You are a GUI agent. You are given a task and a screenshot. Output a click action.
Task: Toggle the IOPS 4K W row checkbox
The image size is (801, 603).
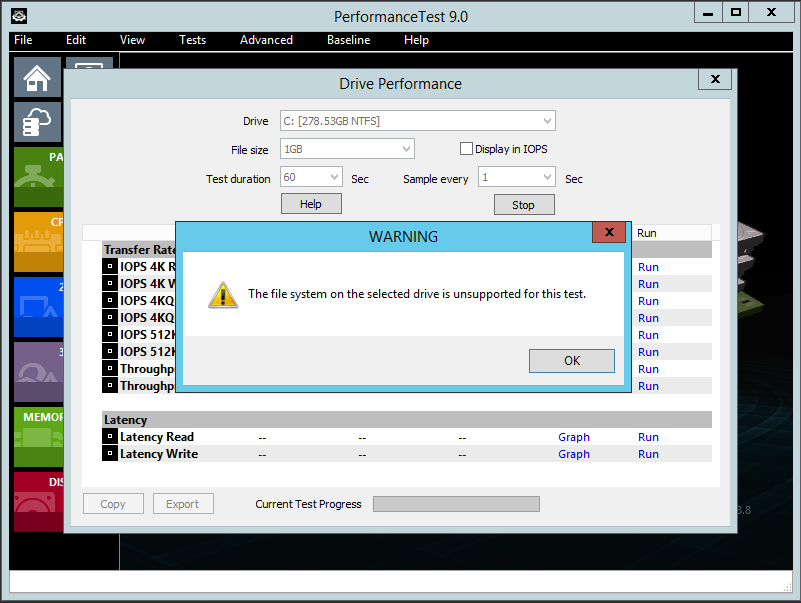click(x=110, y=283)
